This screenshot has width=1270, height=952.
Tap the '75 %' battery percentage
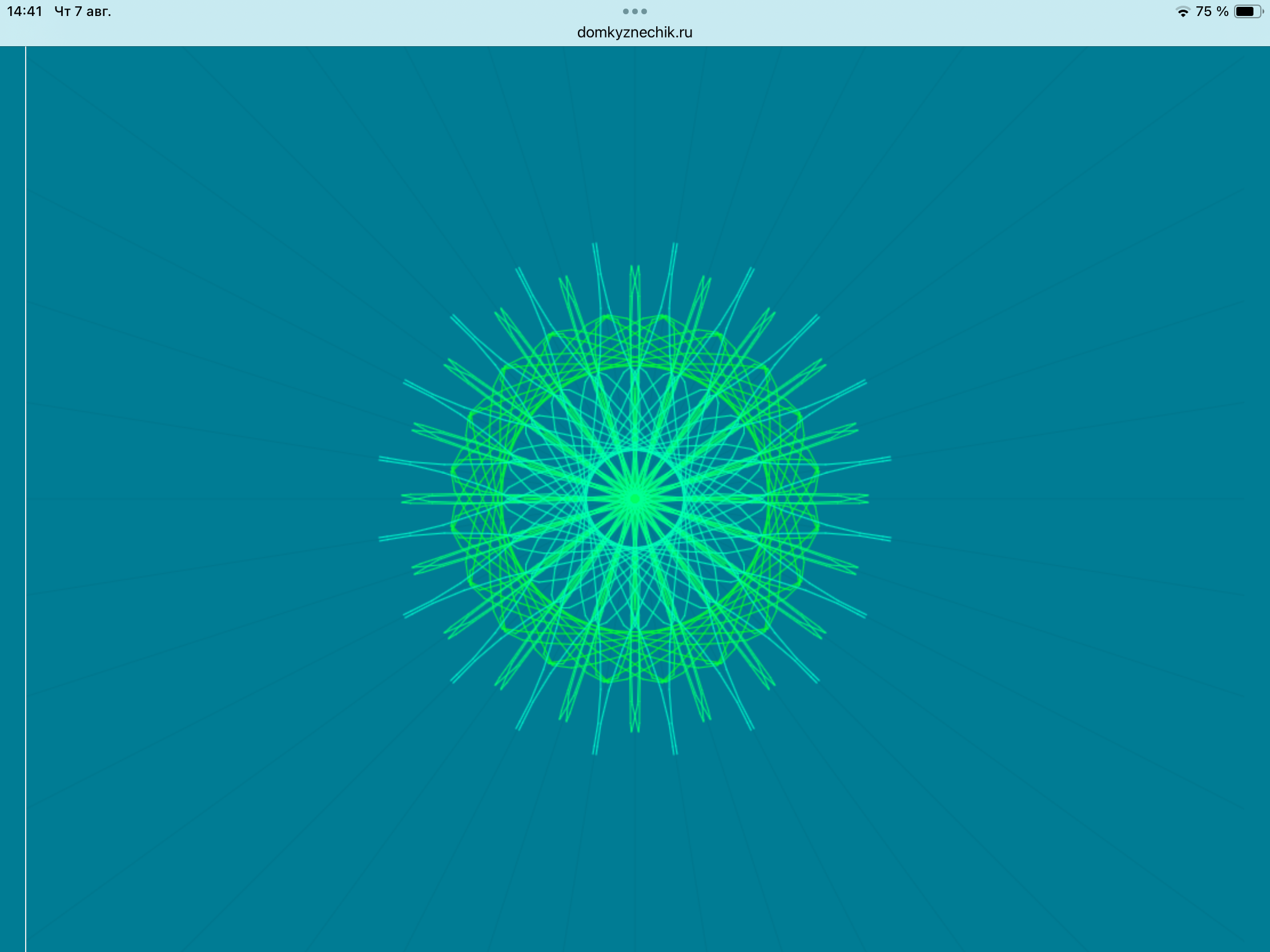click(x=1212, y=11)
